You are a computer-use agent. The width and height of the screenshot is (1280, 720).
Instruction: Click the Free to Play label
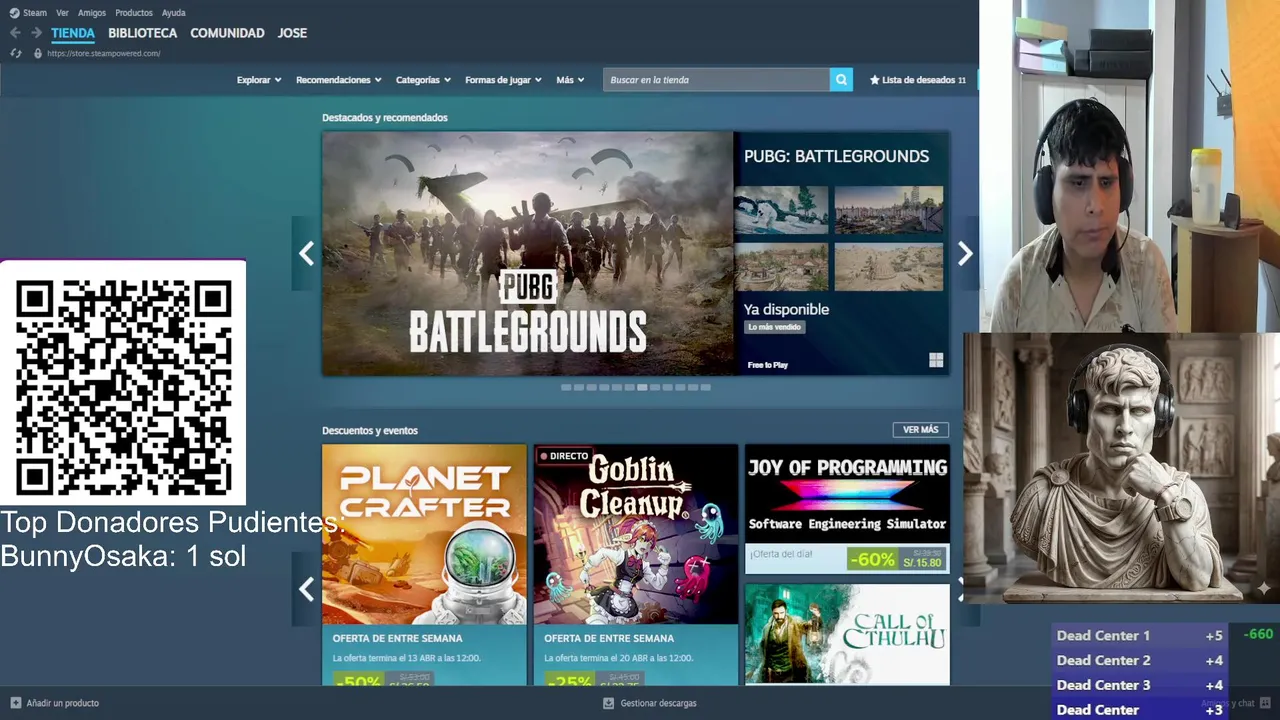(768, 365)
